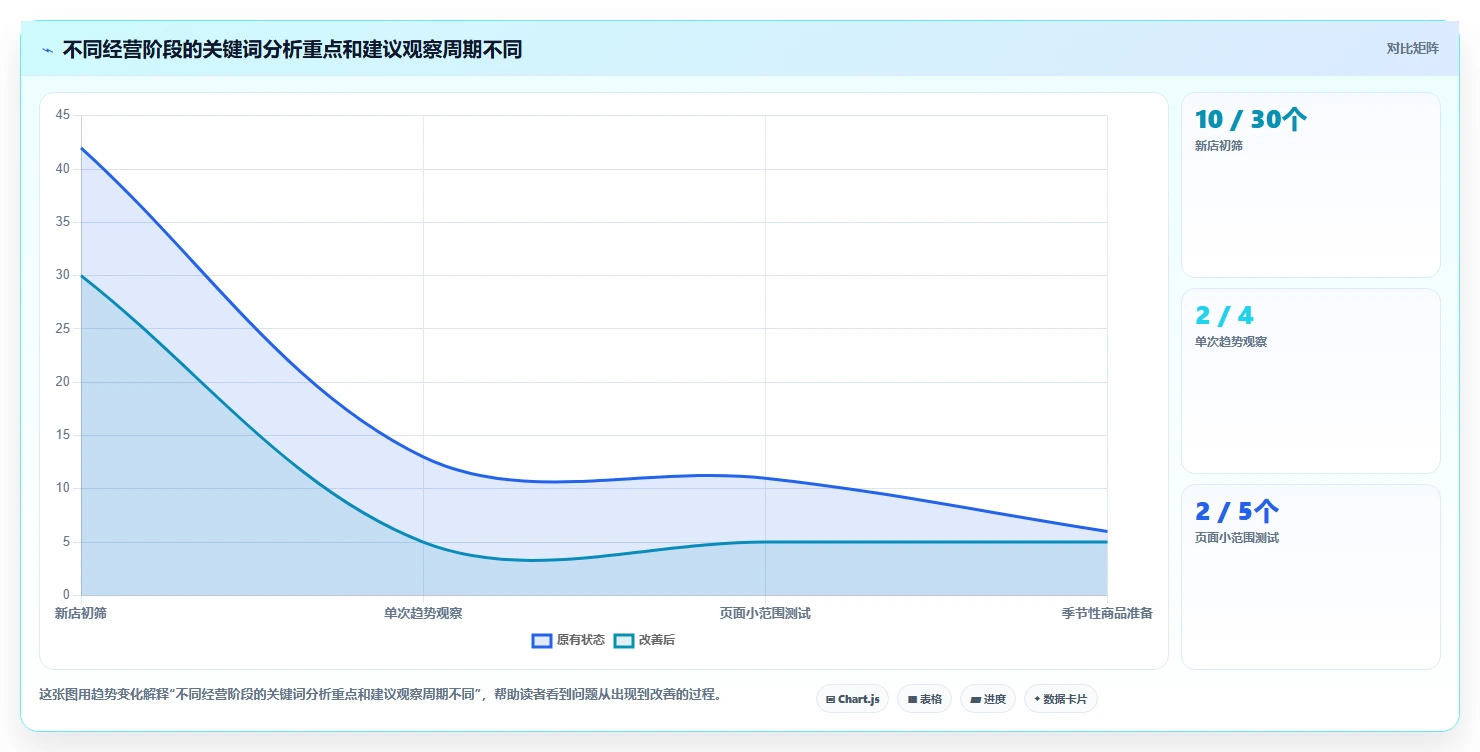Click the lightning icon beside the title
The height and width of the screenshot is (752, 1480).
pos(47,50)
